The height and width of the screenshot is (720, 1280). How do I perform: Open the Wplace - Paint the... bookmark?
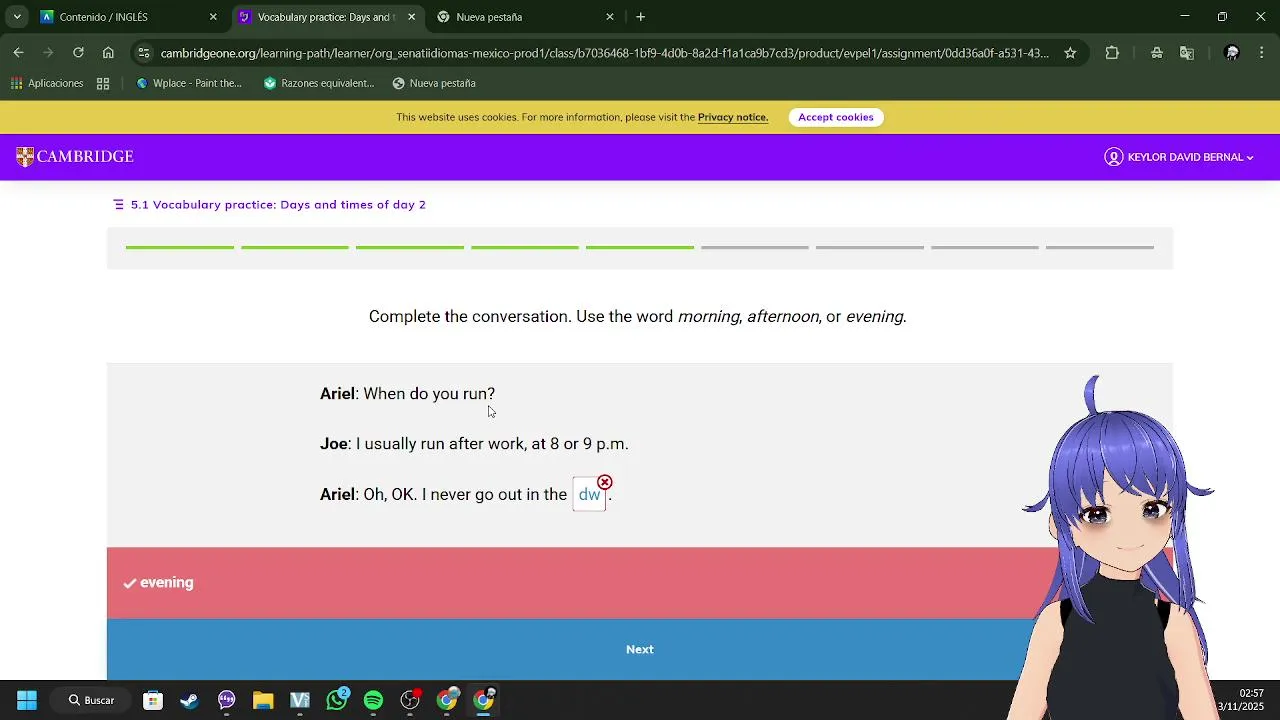(189, 83)
